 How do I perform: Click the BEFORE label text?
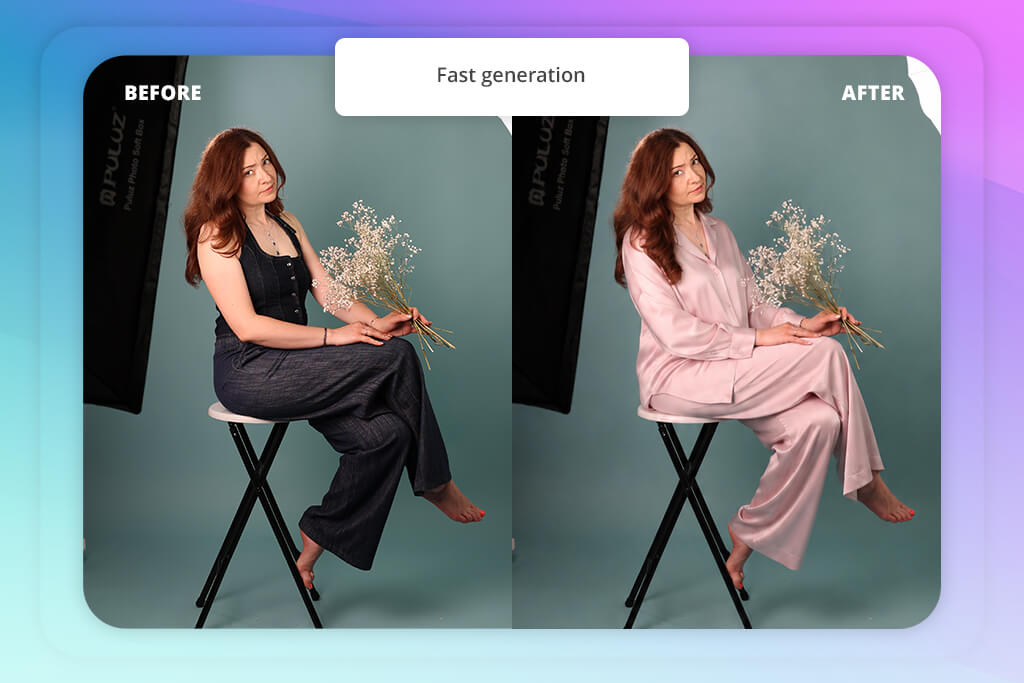pyautogui.click(x=163, y=93)
